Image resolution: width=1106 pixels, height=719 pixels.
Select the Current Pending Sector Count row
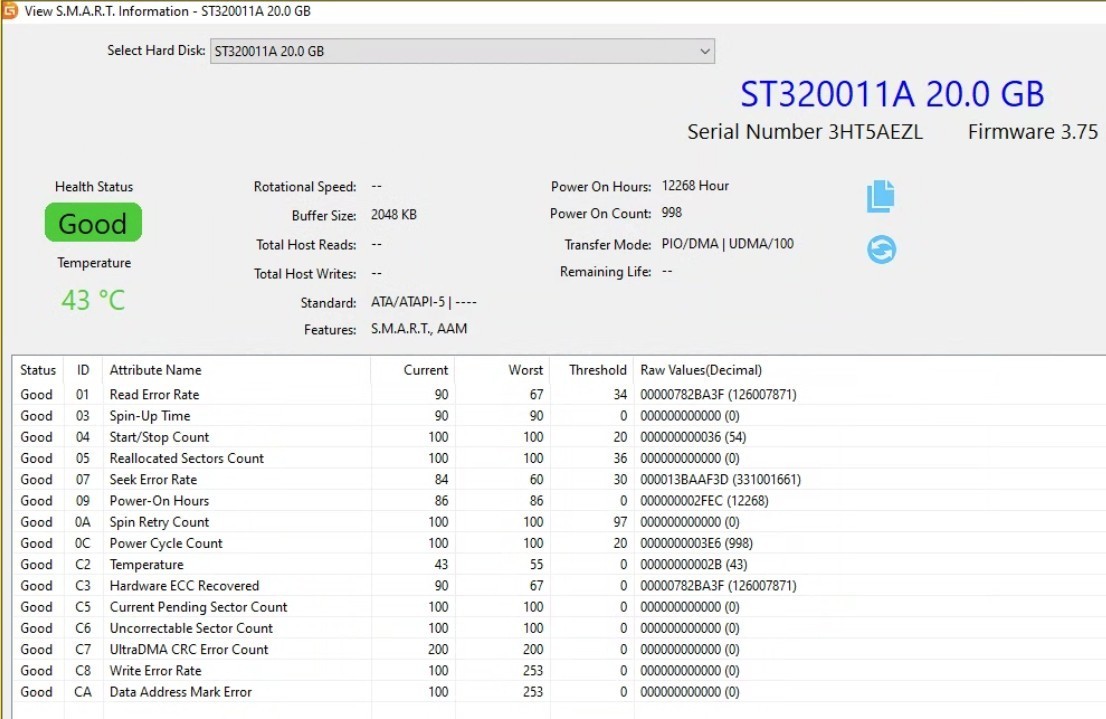pyautogui.click(x=559, y=607)
